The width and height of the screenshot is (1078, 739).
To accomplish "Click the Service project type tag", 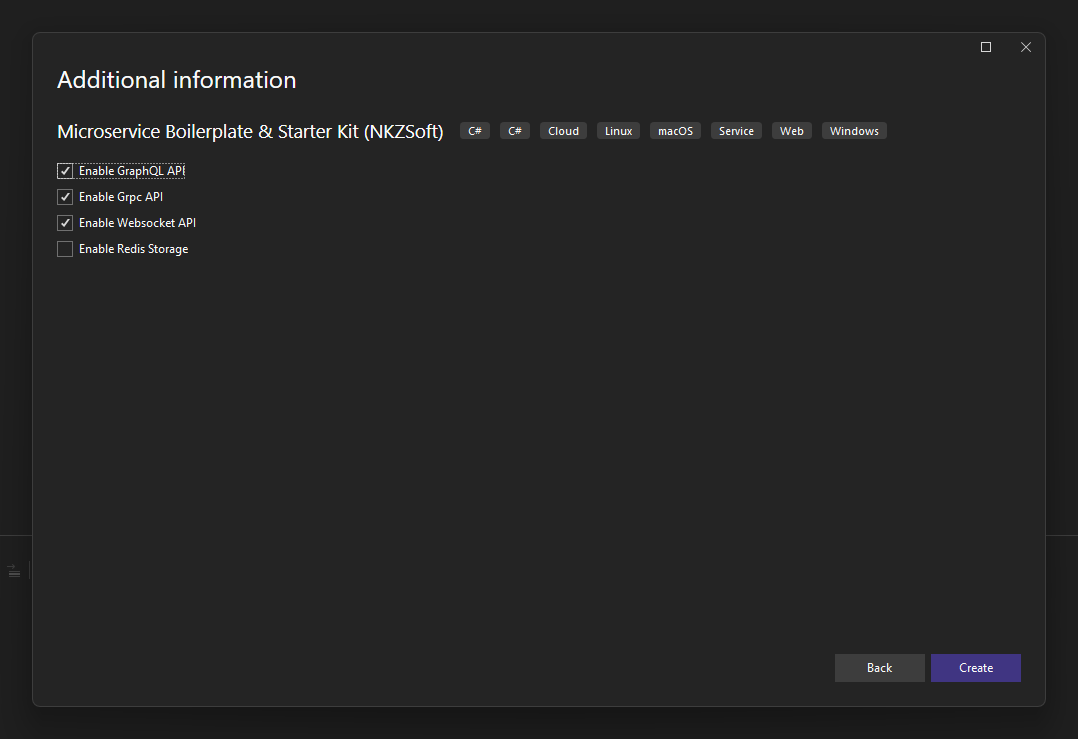I will pyautogui.click(x=736, y=131).
